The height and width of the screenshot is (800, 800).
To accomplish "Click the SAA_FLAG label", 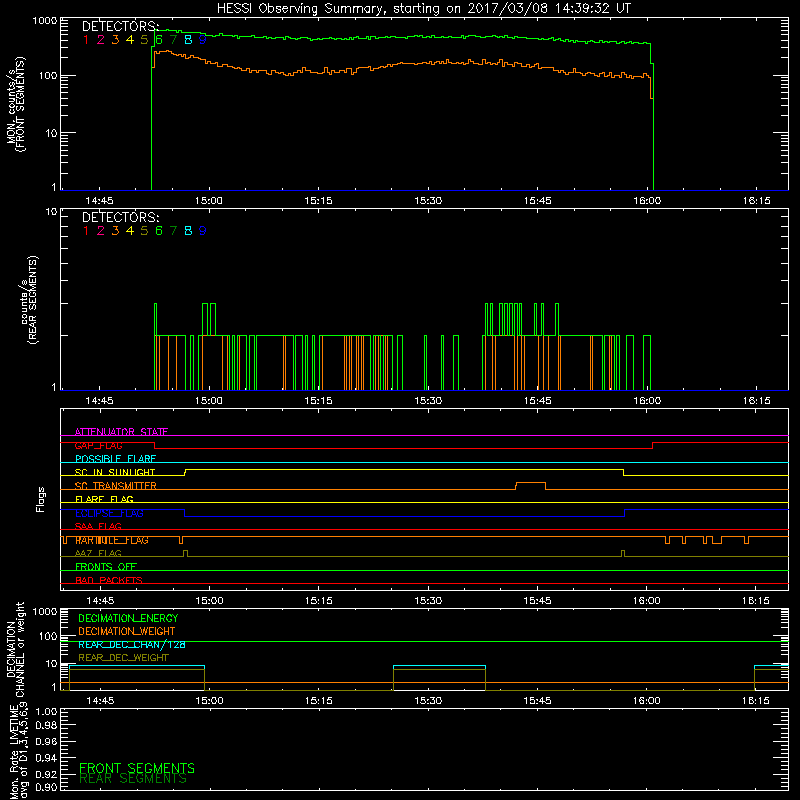I will 98,527.
